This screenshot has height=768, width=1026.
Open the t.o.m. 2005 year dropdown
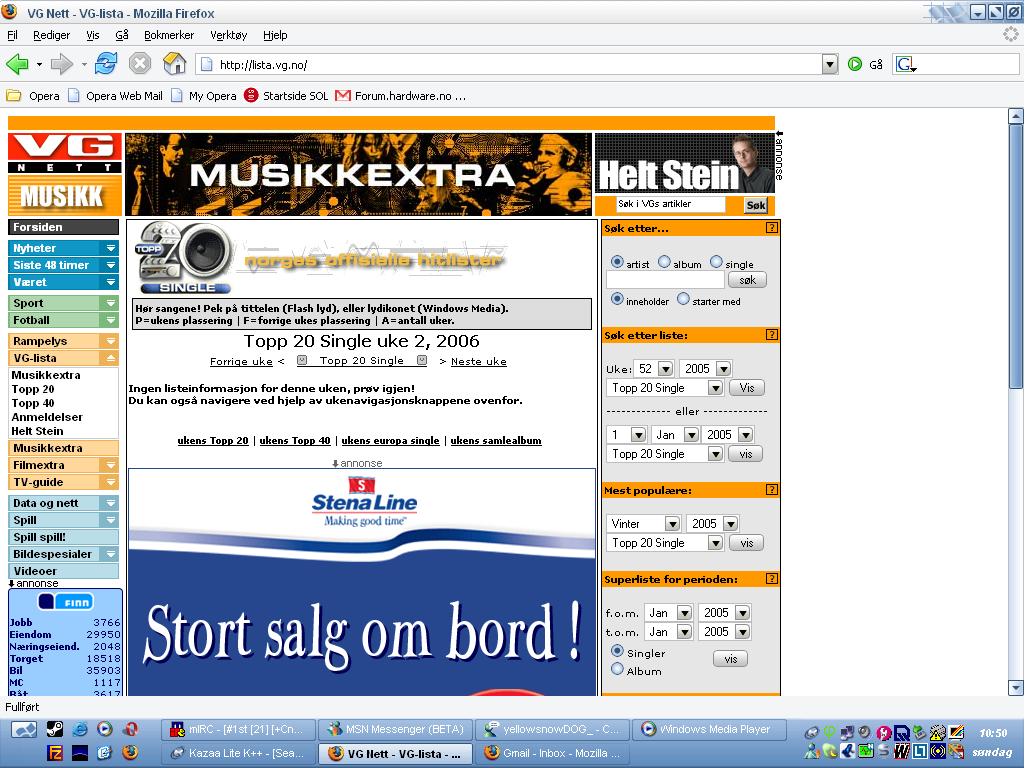tap(724, 632)
